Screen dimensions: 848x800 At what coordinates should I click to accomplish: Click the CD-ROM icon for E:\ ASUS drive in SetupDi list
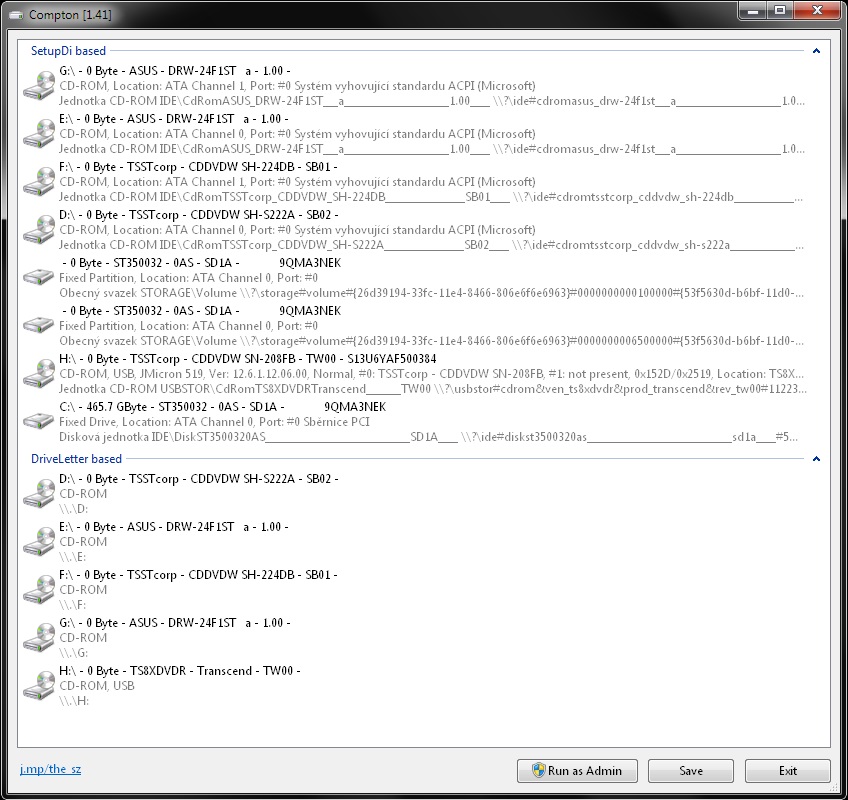(x=39, y=134)
